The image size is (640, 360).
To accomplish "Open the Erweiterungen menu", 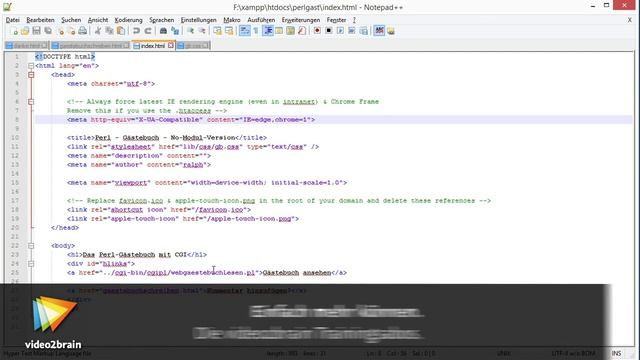I will click(301, 20).
